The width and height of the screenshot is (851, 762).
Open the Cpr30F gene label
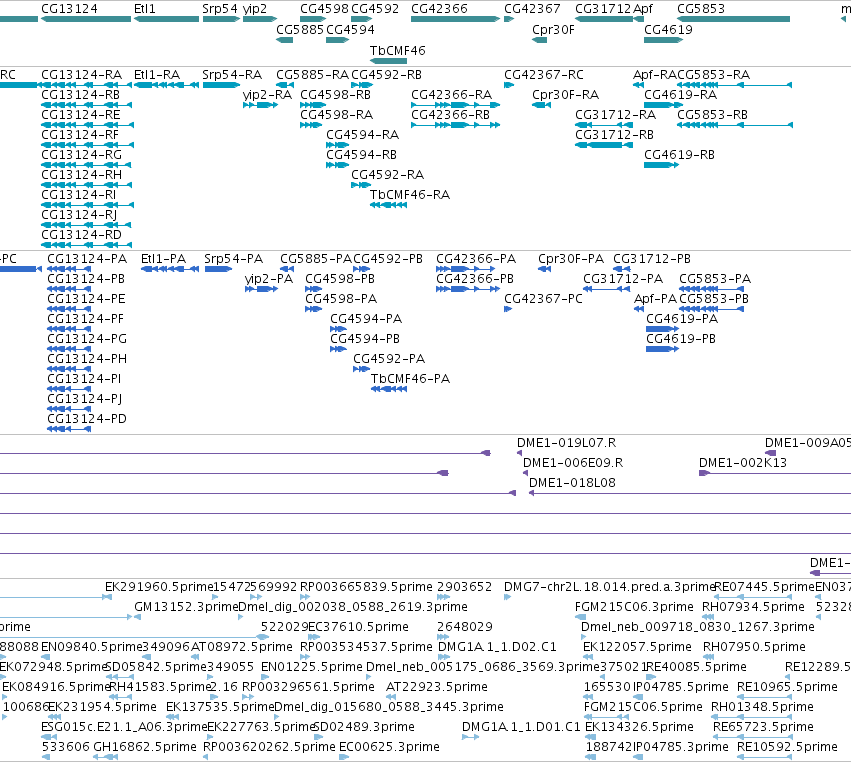click(553, 30)
